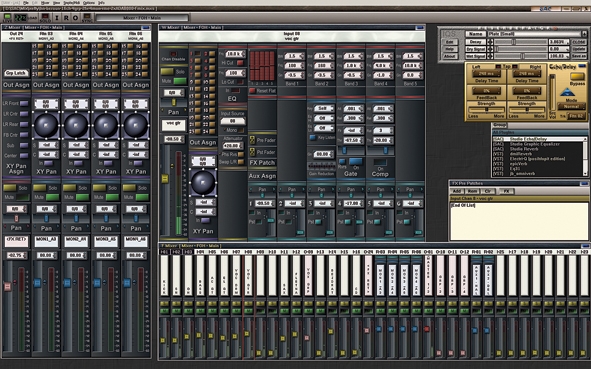Click the EQ graph display in W Mixer
This screenshot has height=369, width=591.
tap(262, 65)
